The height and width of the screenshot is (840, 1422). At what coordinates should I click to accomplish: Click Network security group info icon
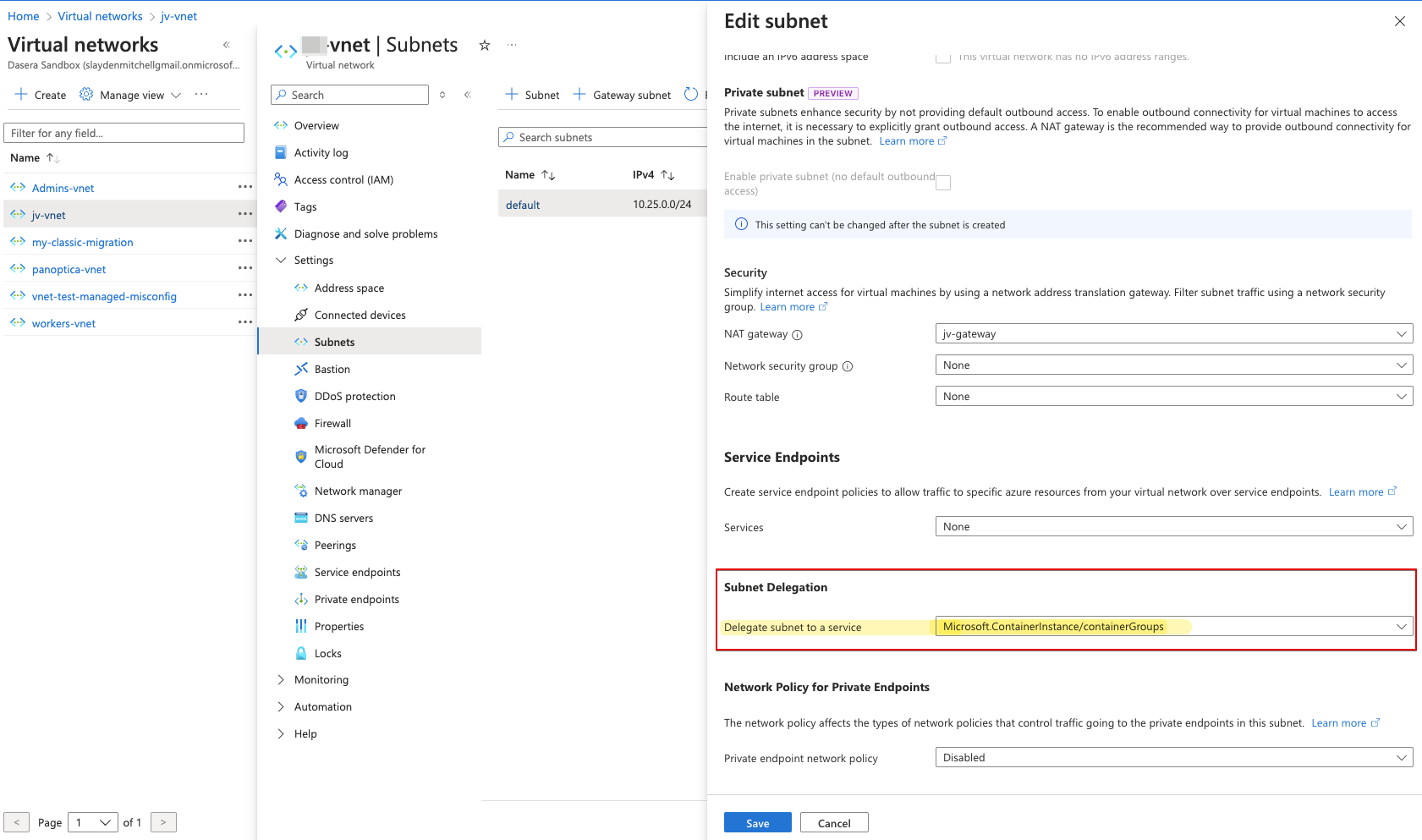pyautogui.click(x=848, y=366)
